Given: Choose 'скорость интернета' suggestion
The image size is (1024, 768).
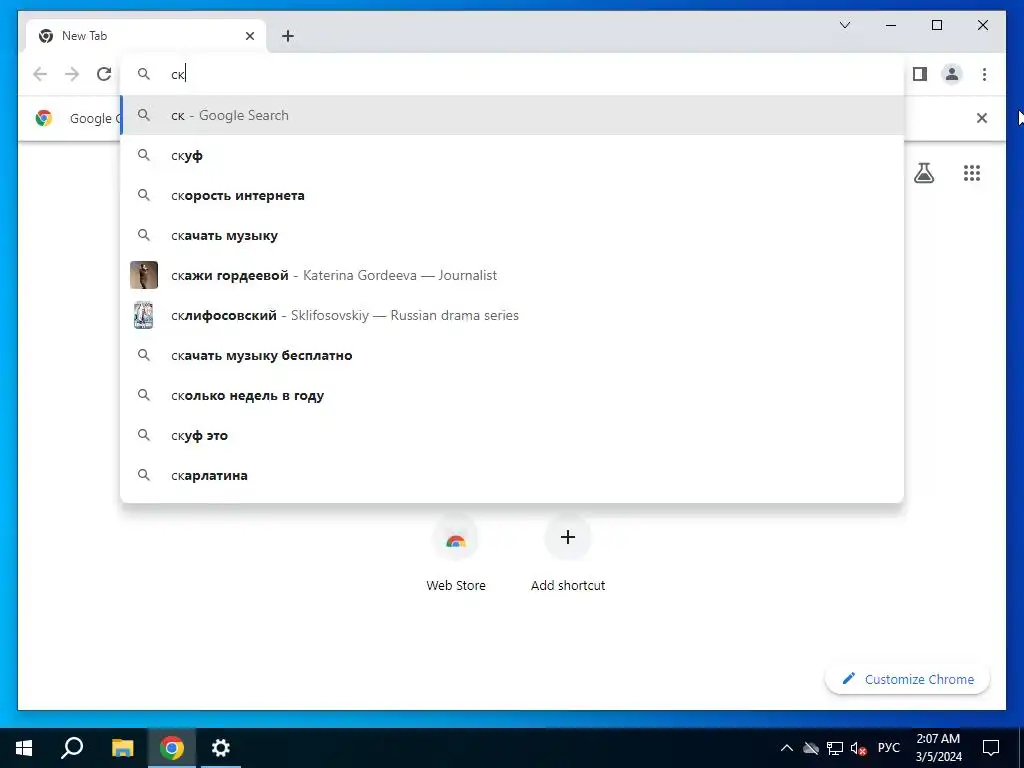Looking at the screenshot, I should [x=513, y=195].
